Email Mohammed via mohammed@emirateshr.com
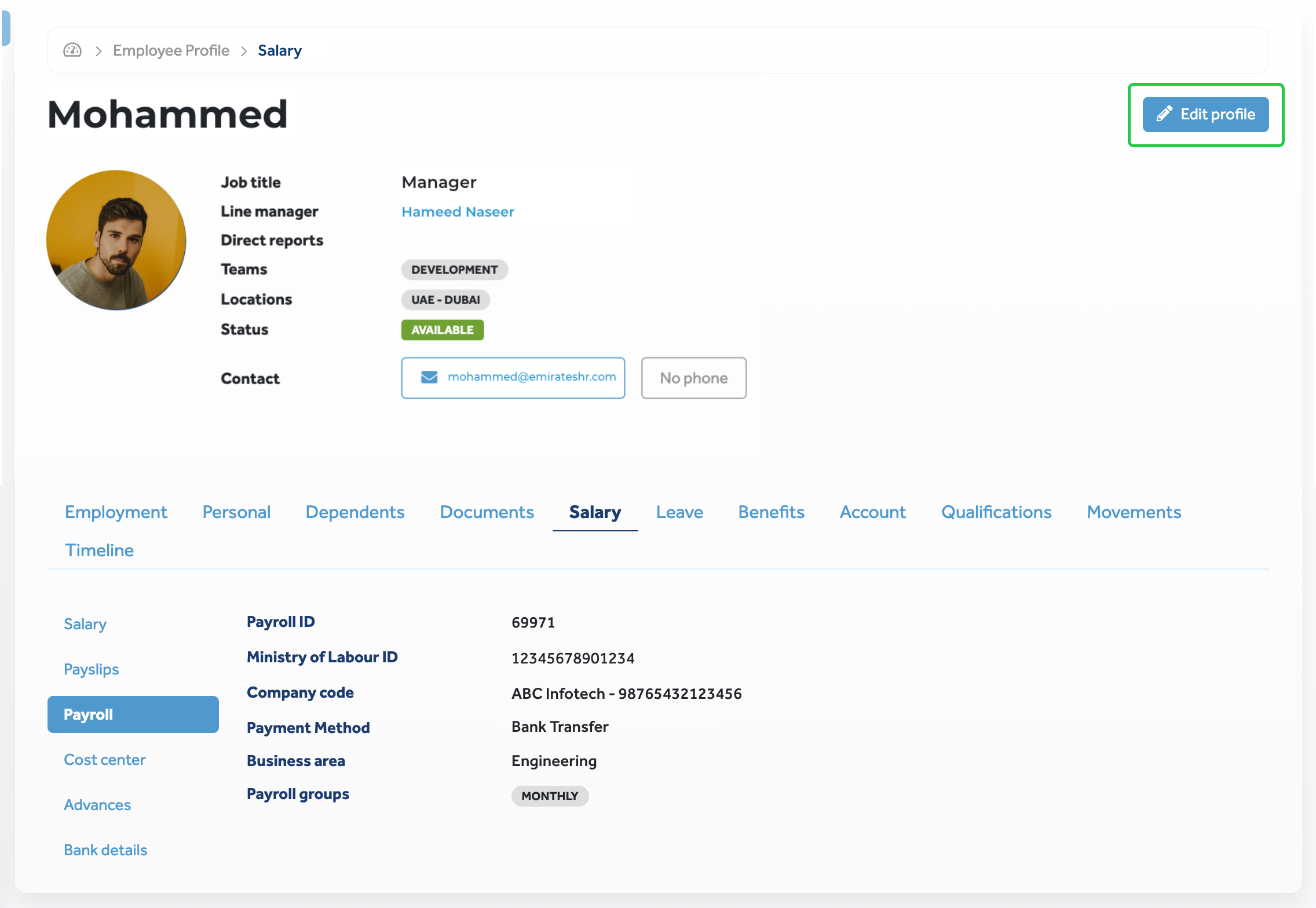Viewport: 1316px width, 908px height. (532, 377)
